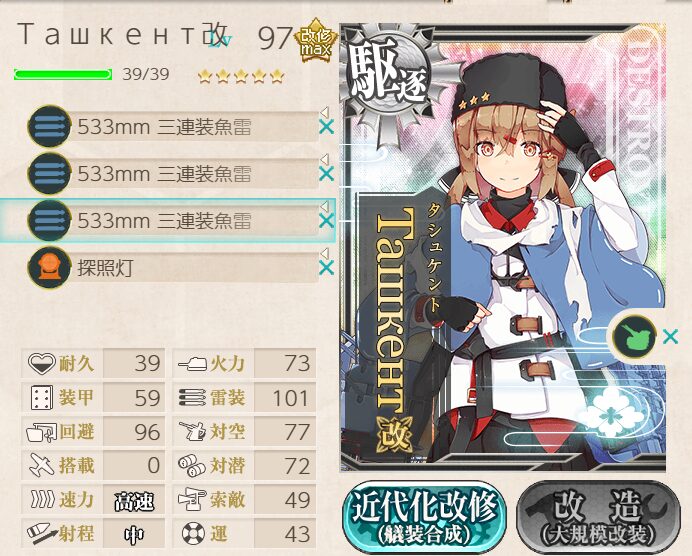
Task: Open 改造 remodel button
Action: [x=599, y=517]
